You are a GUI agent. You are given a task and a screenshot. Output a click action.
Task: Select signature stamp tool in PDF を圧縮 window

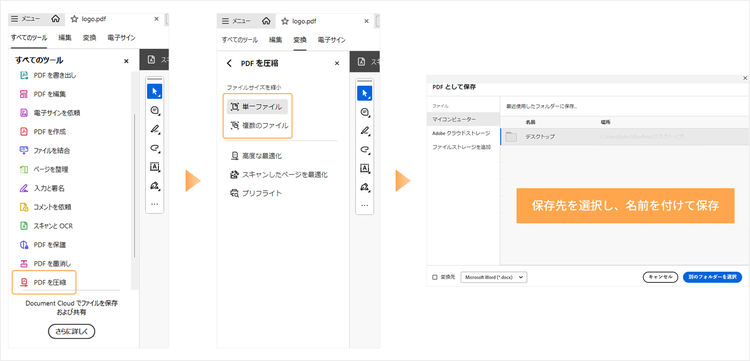point(364,187)
